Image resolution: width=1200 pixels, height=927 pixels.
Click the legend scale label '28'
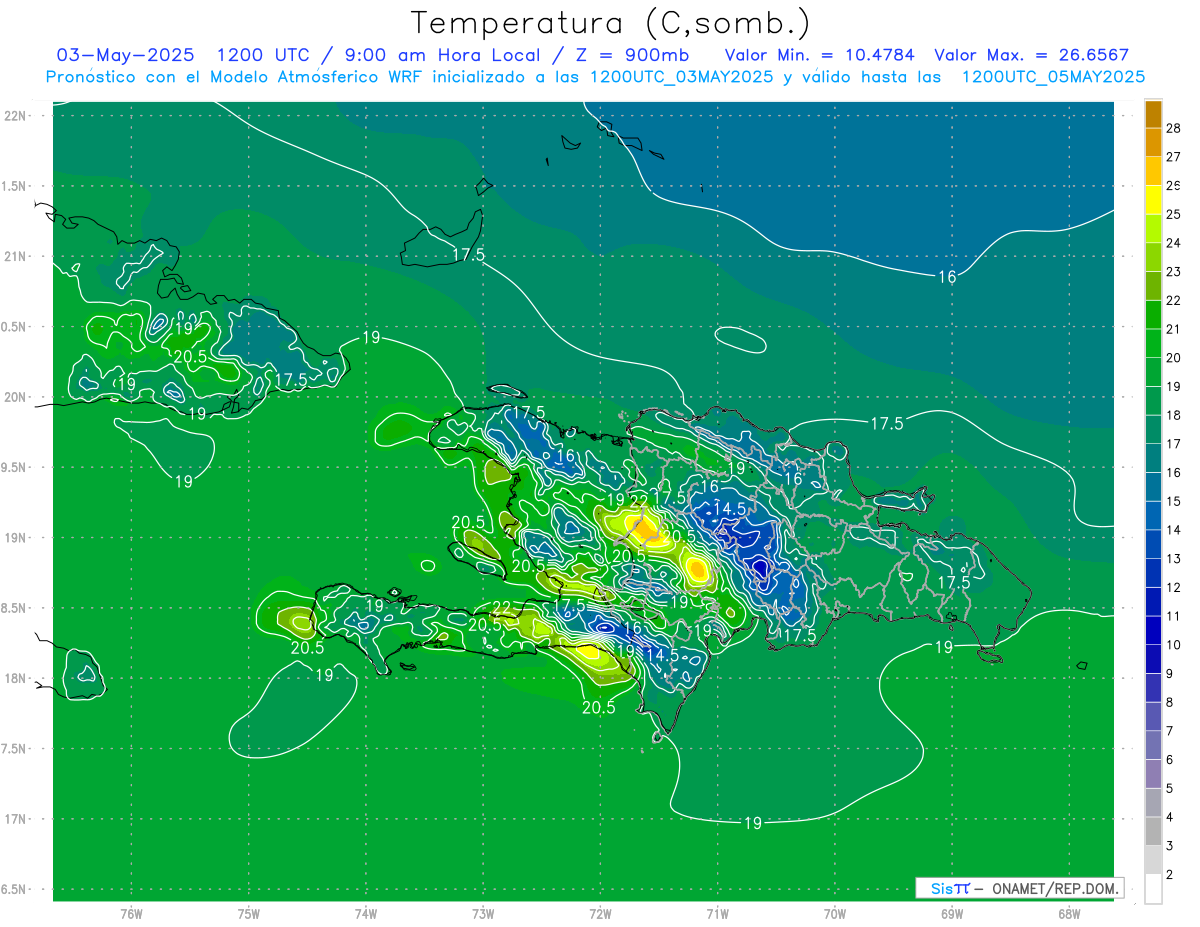click(x=1173, y=129)
